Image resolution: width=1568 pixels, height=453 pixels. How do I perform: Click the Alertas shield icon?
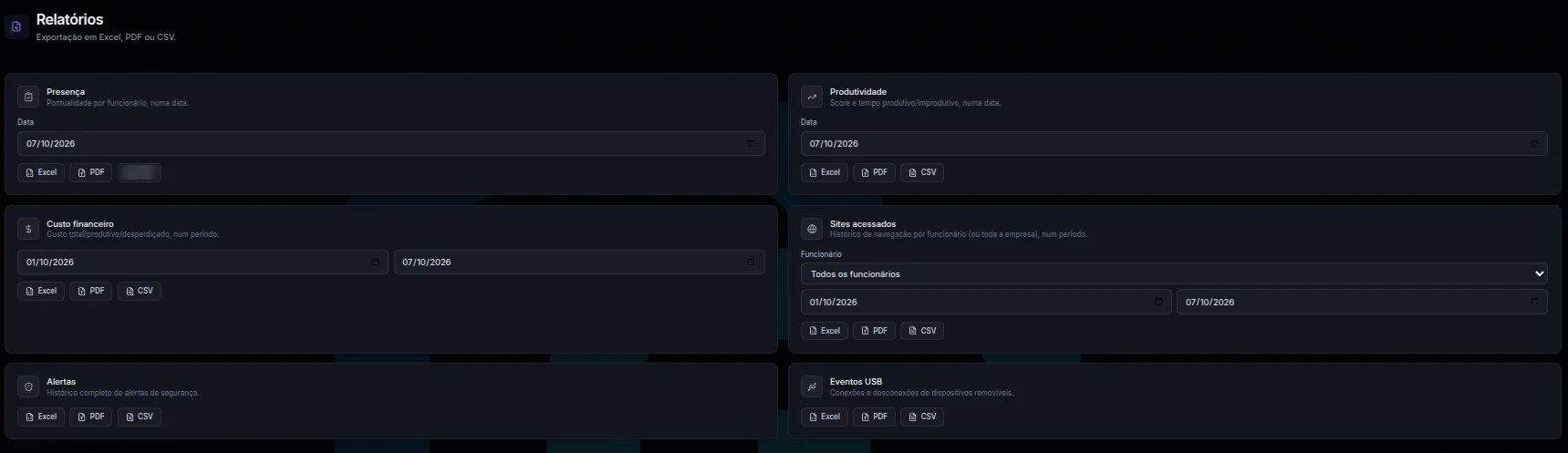28,386
